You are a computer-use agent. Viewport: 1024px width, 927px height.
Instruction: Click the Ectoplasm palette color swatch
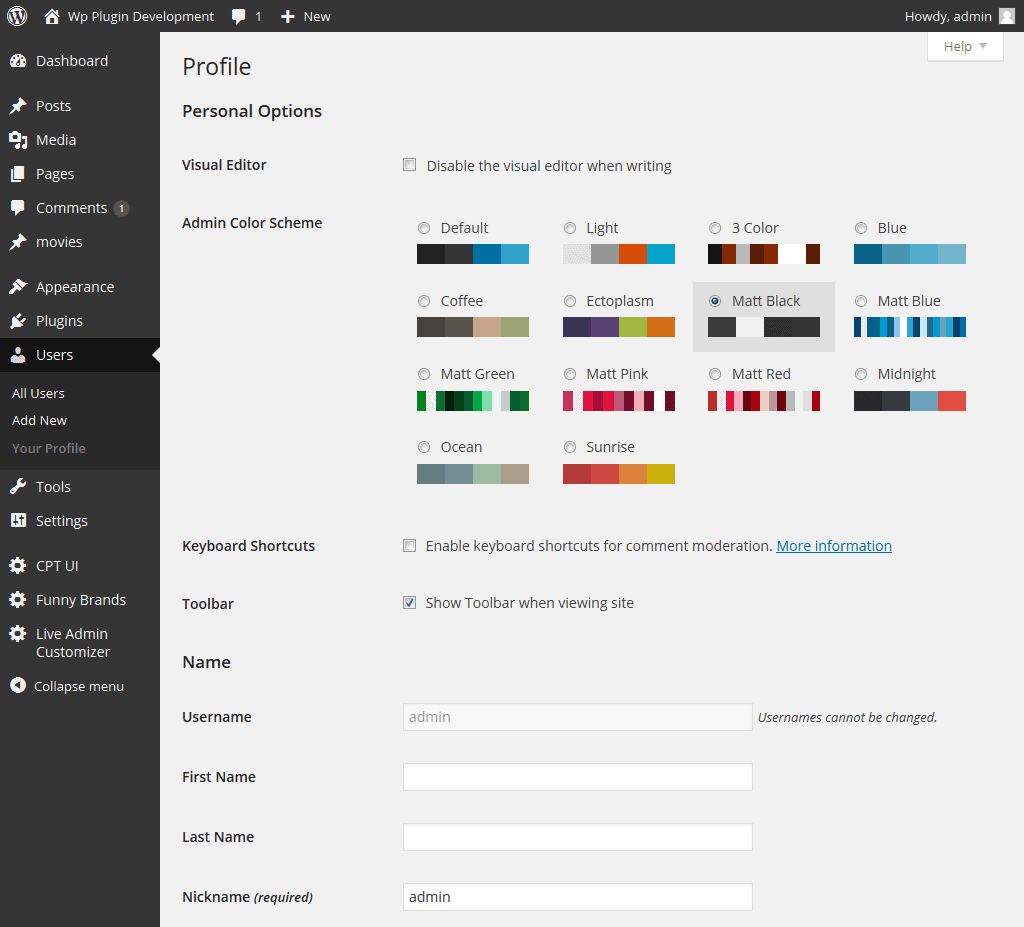(618, 327)
